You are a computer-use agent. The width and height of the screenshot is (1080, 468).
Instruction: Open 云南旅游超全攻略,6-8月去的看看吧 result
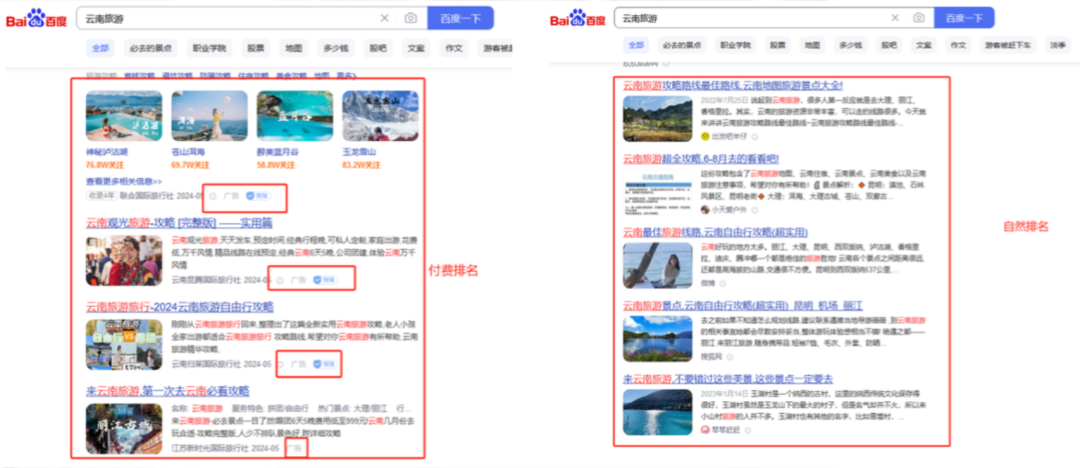(x=701, y=159)
